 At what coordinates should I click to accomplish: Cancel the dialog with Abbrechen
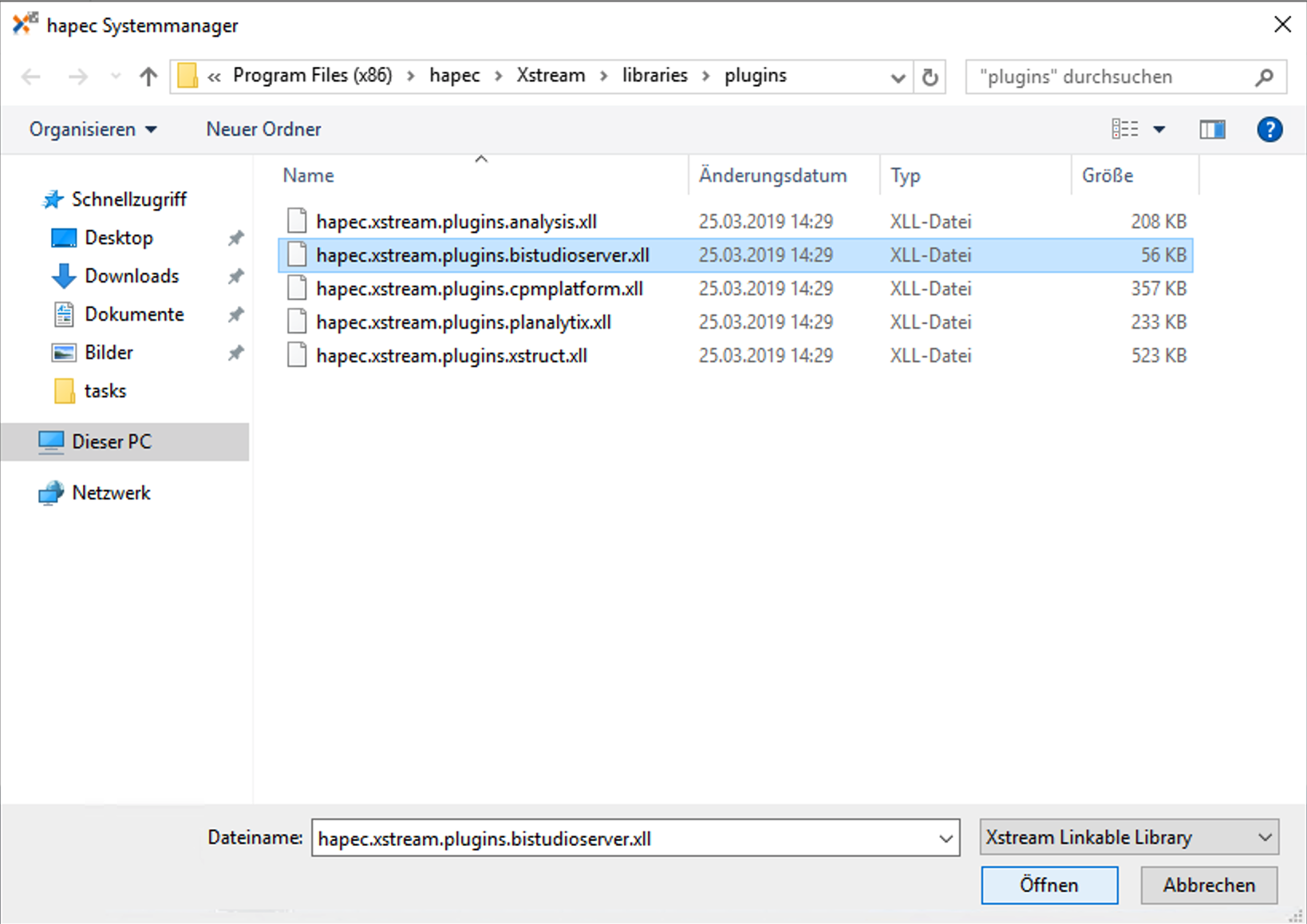(x=1208, y=886)
